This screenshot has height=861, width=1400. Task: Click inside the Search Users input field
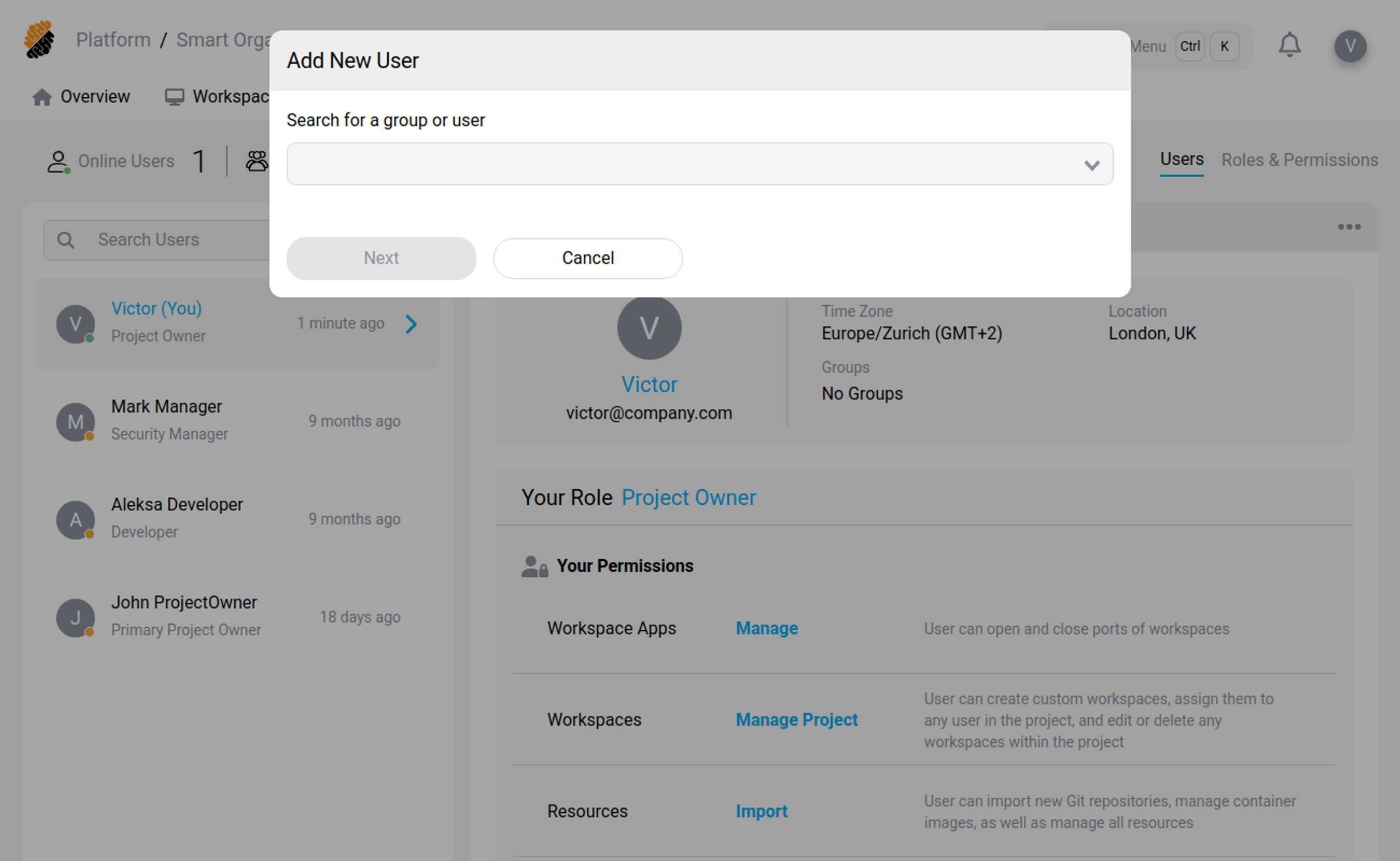pos(171,240)
